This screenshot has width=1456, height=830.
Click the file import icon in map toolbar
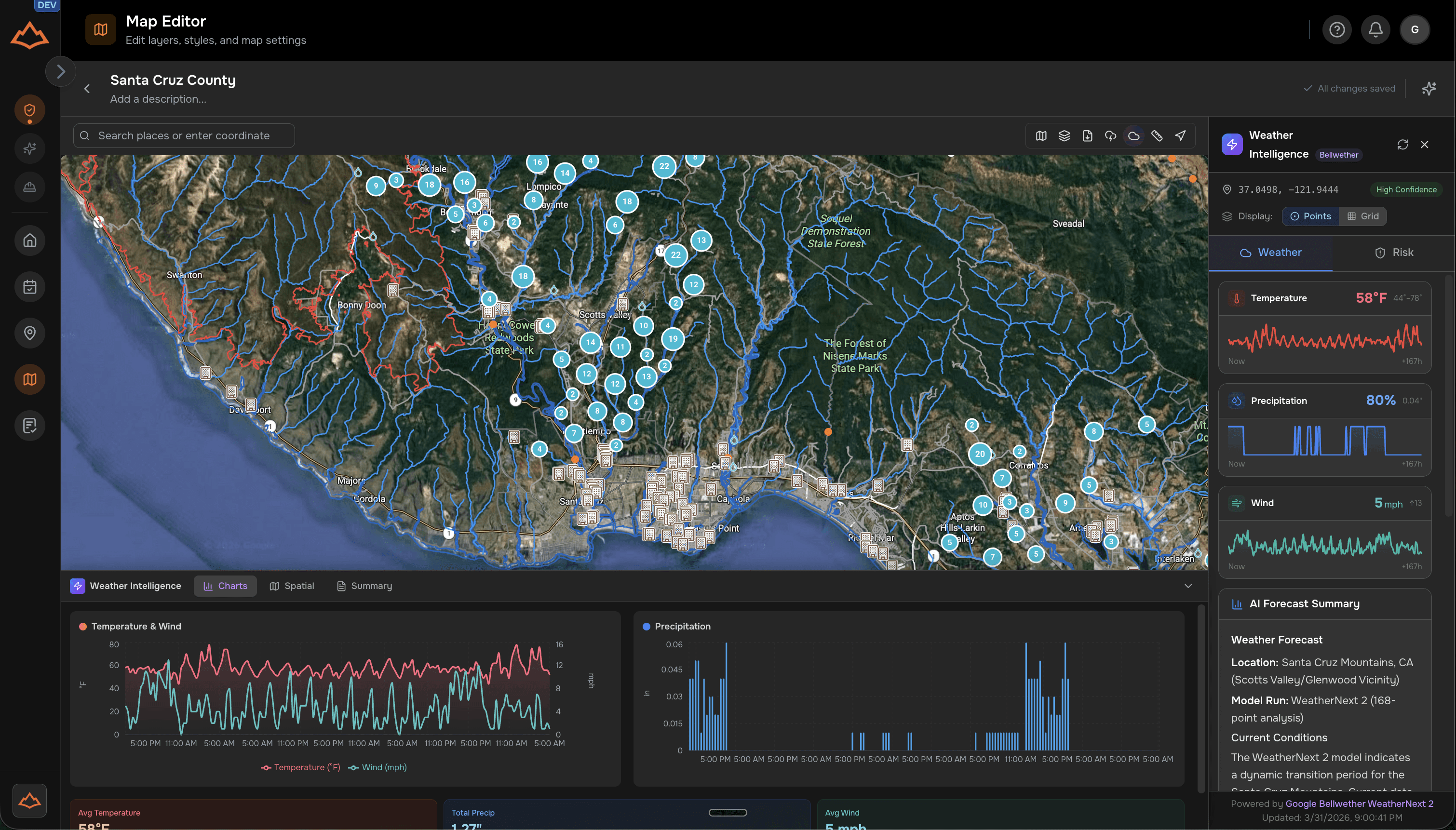point(1087,135)
